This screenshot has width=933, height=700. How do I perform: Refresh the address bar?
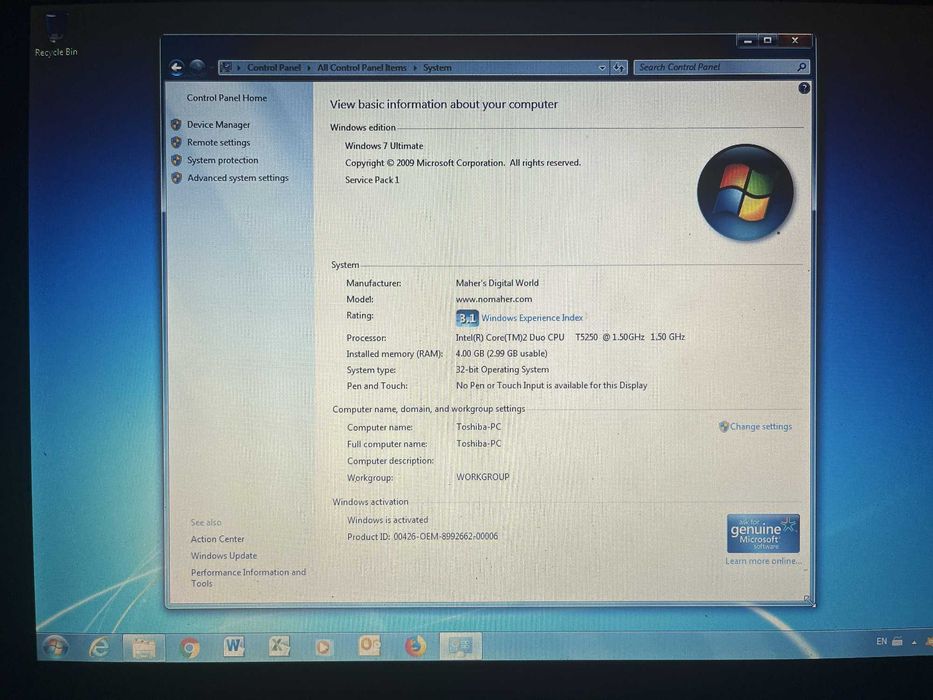(x=619, y=67)
